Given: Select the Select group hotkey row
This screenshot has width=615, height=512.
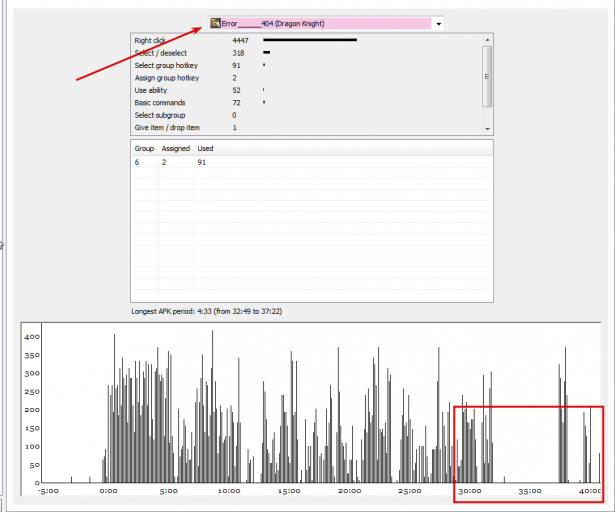Looking at the screenshot, I should click(306, 66).
